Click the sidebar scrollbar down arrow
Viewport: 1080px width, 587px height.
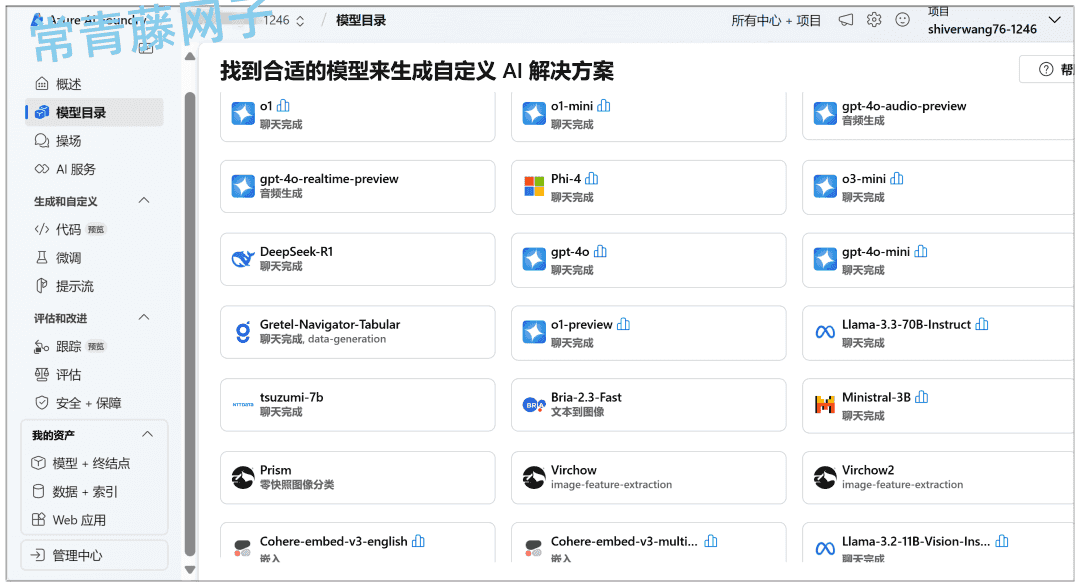click(190, 570)
